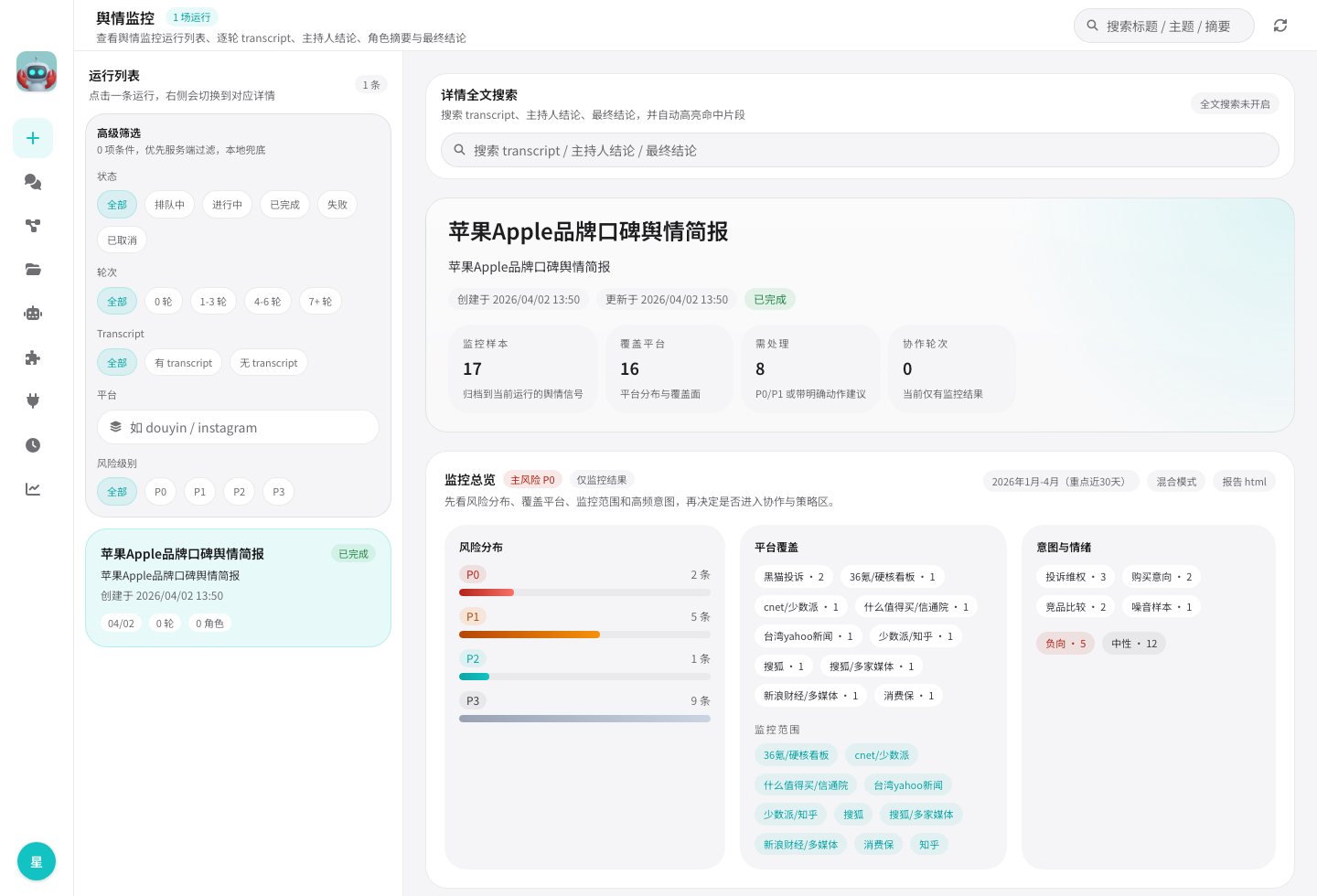Open the line-chart analytics icon in the sidebar
Screen dimensions: 1317x896
(33, 489)
